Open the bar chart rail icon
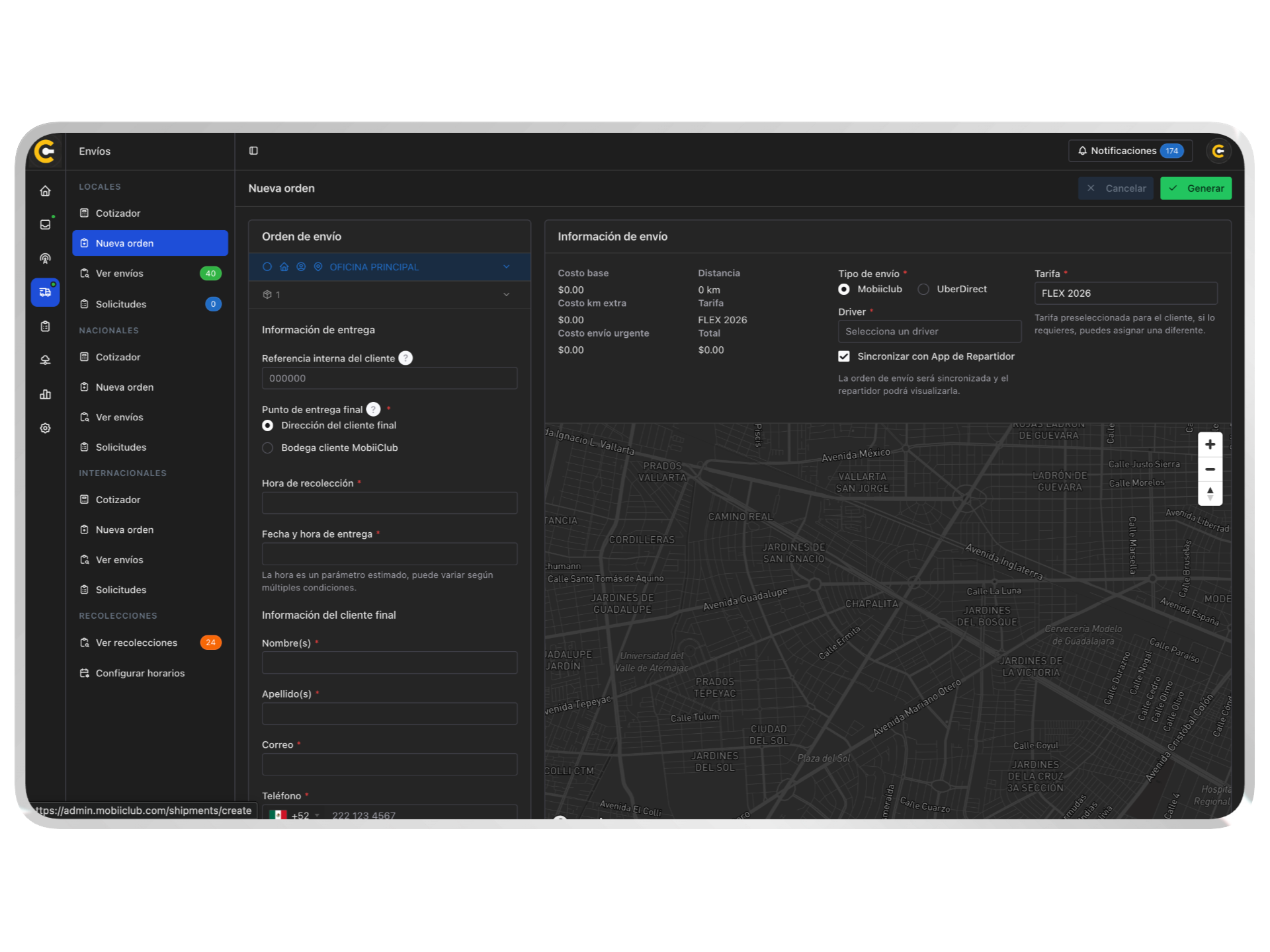The image size is (1270, 952). (45, 395)
